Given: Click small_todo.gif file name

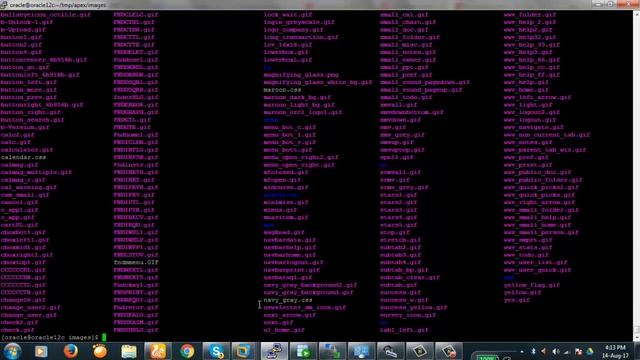Looking at the screenshot, I should tap(406, 97).
